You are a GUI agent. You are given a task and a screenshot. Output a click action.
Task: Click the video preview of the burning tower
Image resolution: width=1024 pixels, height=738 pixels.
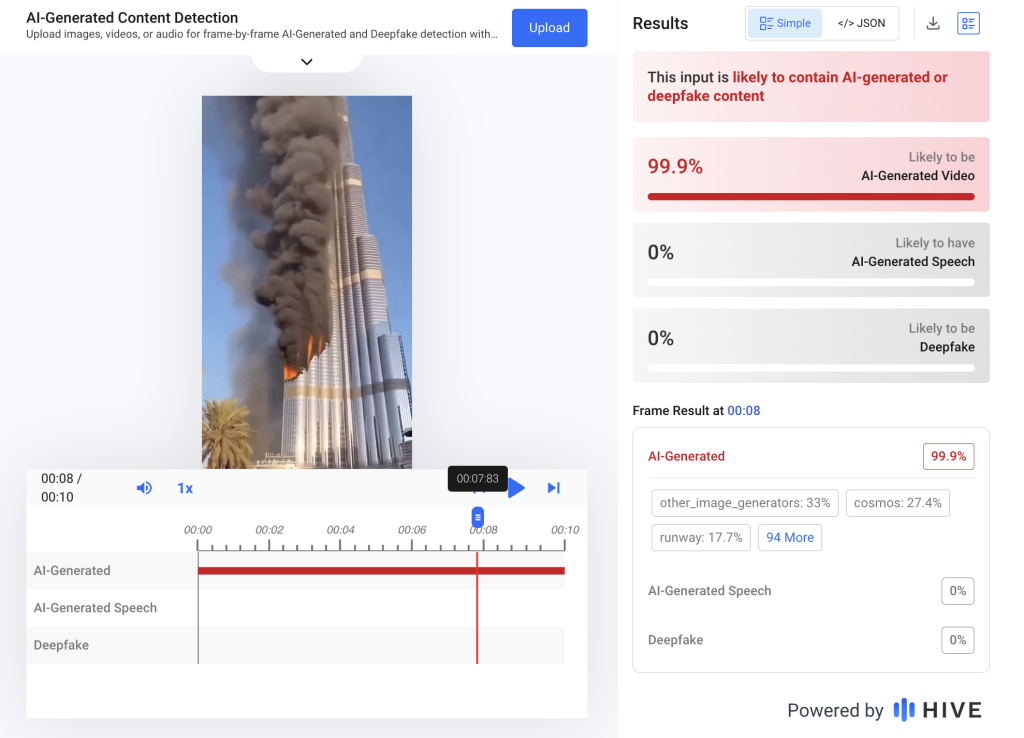click(x=307, y=282)
